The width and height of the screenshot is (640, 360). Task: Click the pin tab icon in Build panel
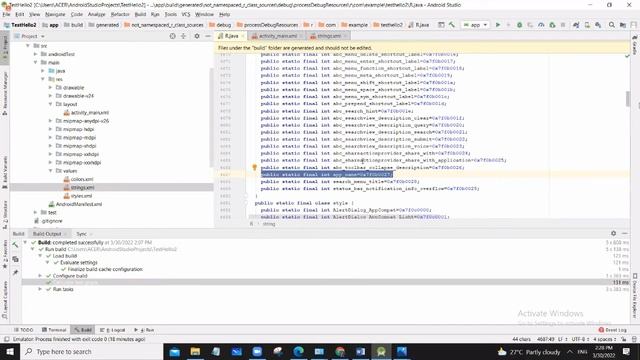15,272
